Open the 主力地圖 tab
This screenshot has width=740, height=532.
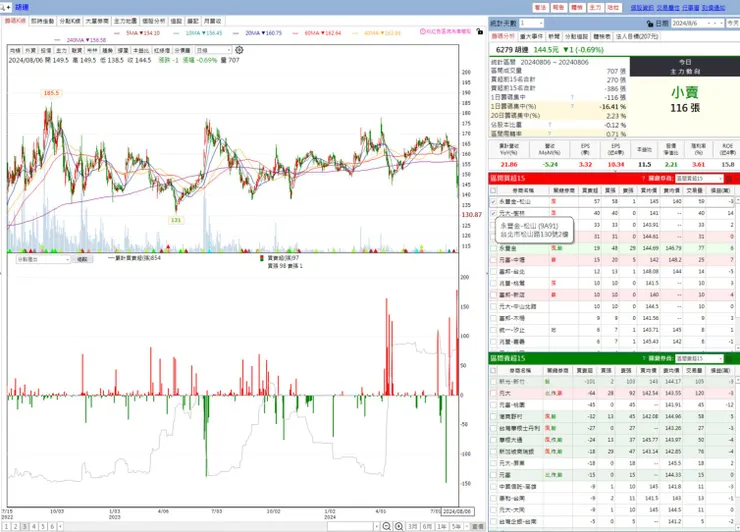pos(126,21)
